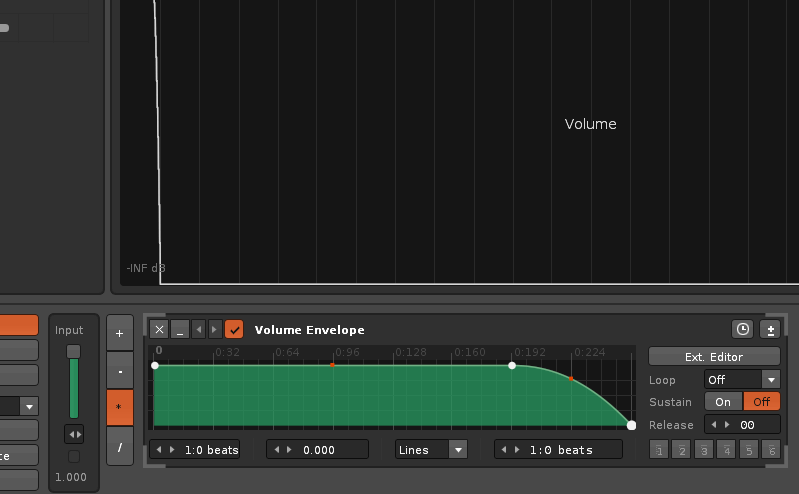Screen dimensions: 799x494
Task: Select previous device arrow in Volume Envelope header
Action: [199, 329]
